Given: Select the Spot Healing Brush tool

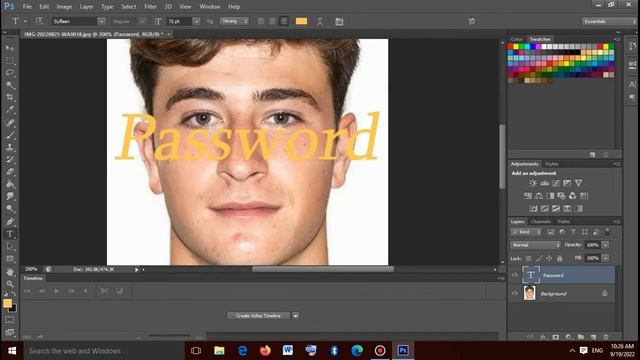Looking at the screenshot, I should point(10,122).
